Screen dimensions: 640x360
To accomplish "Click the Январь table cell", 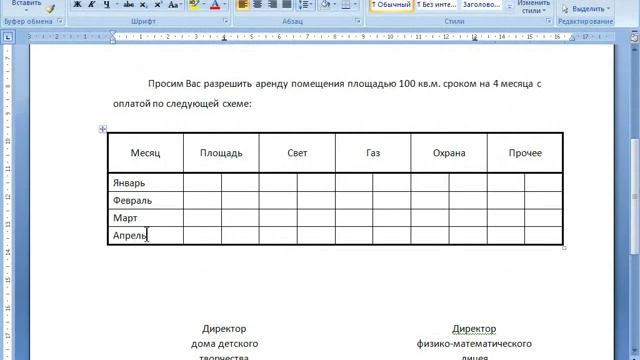I will 146,182.
